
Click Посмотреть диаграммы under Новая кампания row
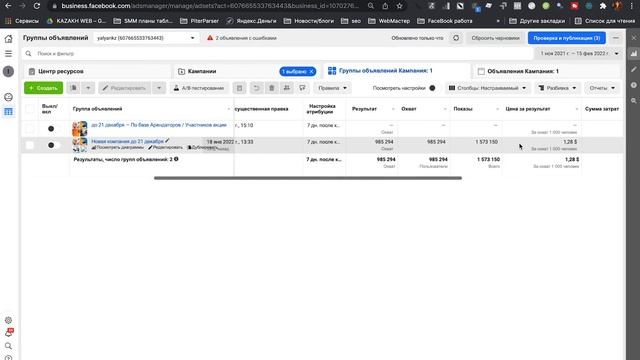coord(118,147)
